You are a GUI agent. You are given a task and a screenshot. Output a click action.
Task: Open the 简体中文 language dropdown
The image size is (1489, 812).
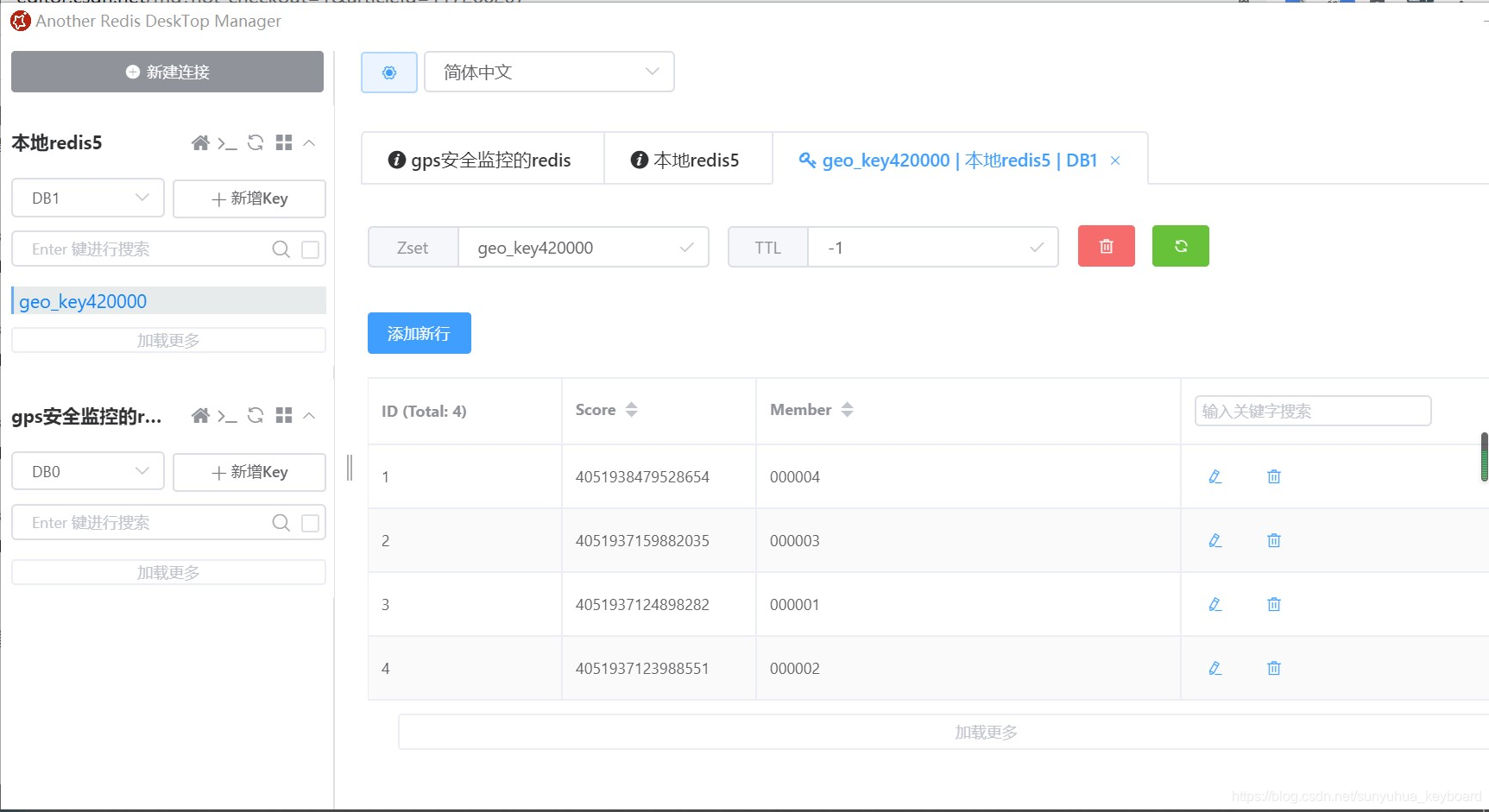click(x=549, y=72)
